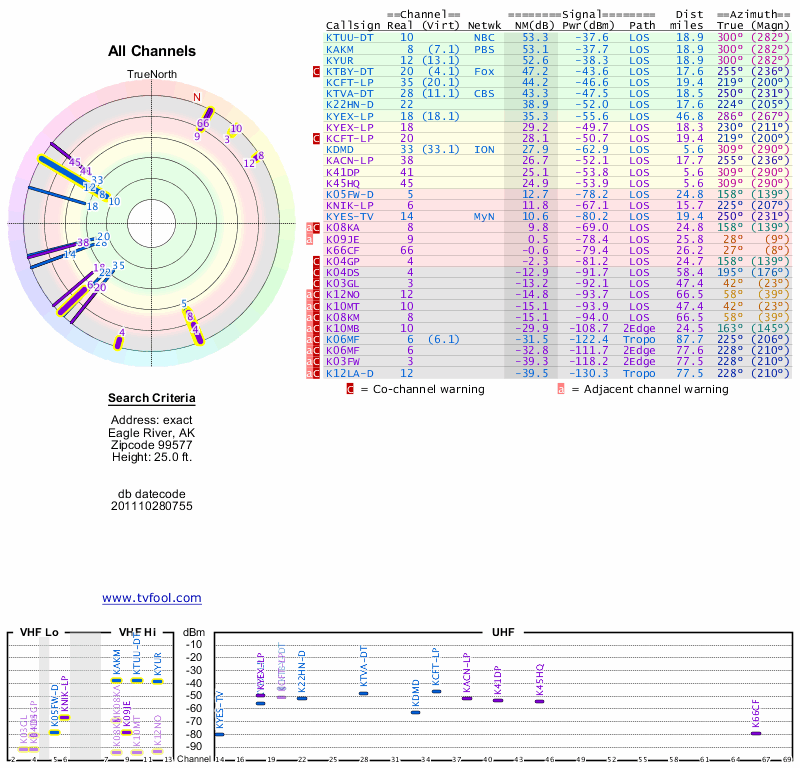The width and height of the screenshot is (800, 768).
Task: Click the Adjacent channel warning legend text
Action: [656, 389]
